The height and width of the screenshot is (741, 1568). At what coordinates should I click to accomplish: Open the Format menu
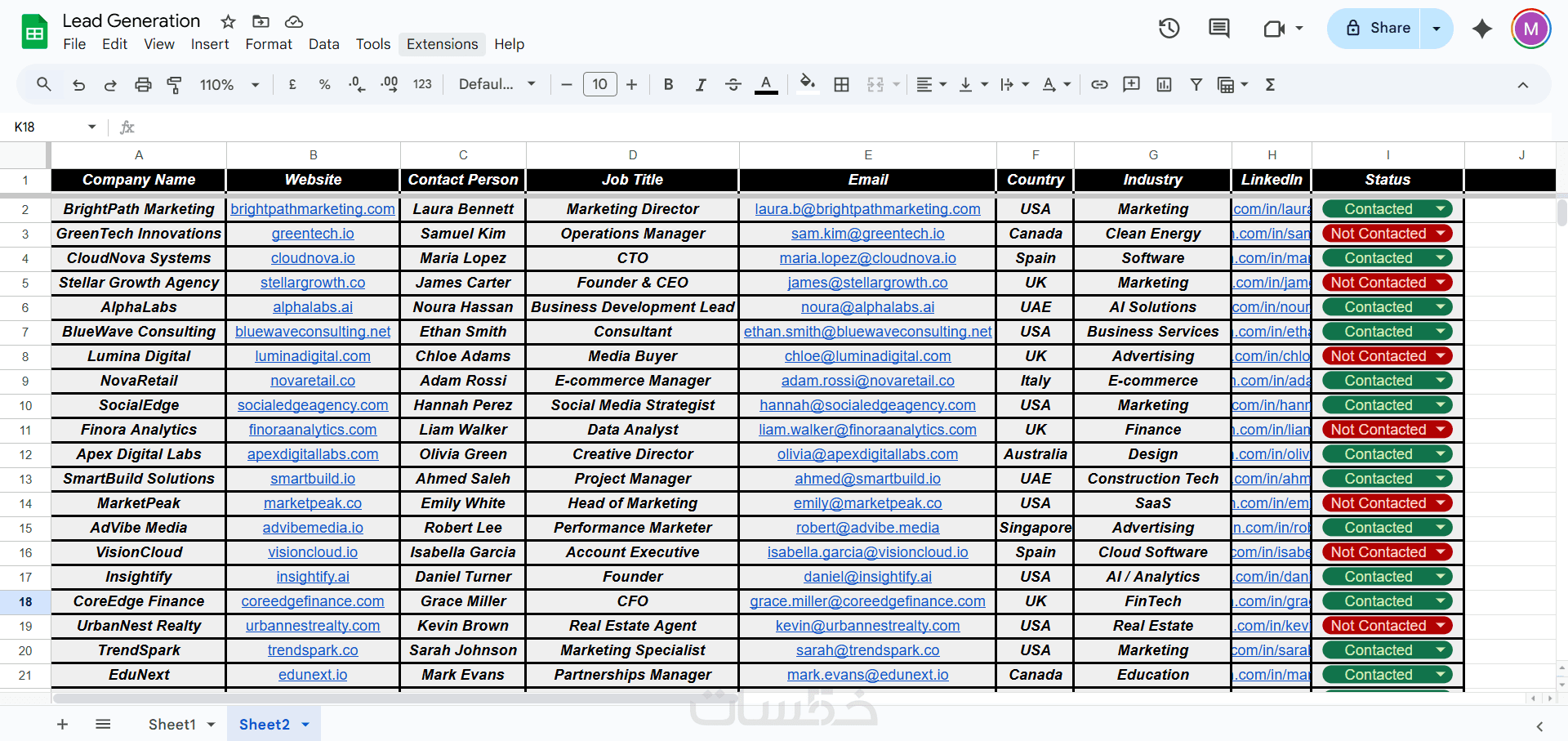[x=269, y=44]
